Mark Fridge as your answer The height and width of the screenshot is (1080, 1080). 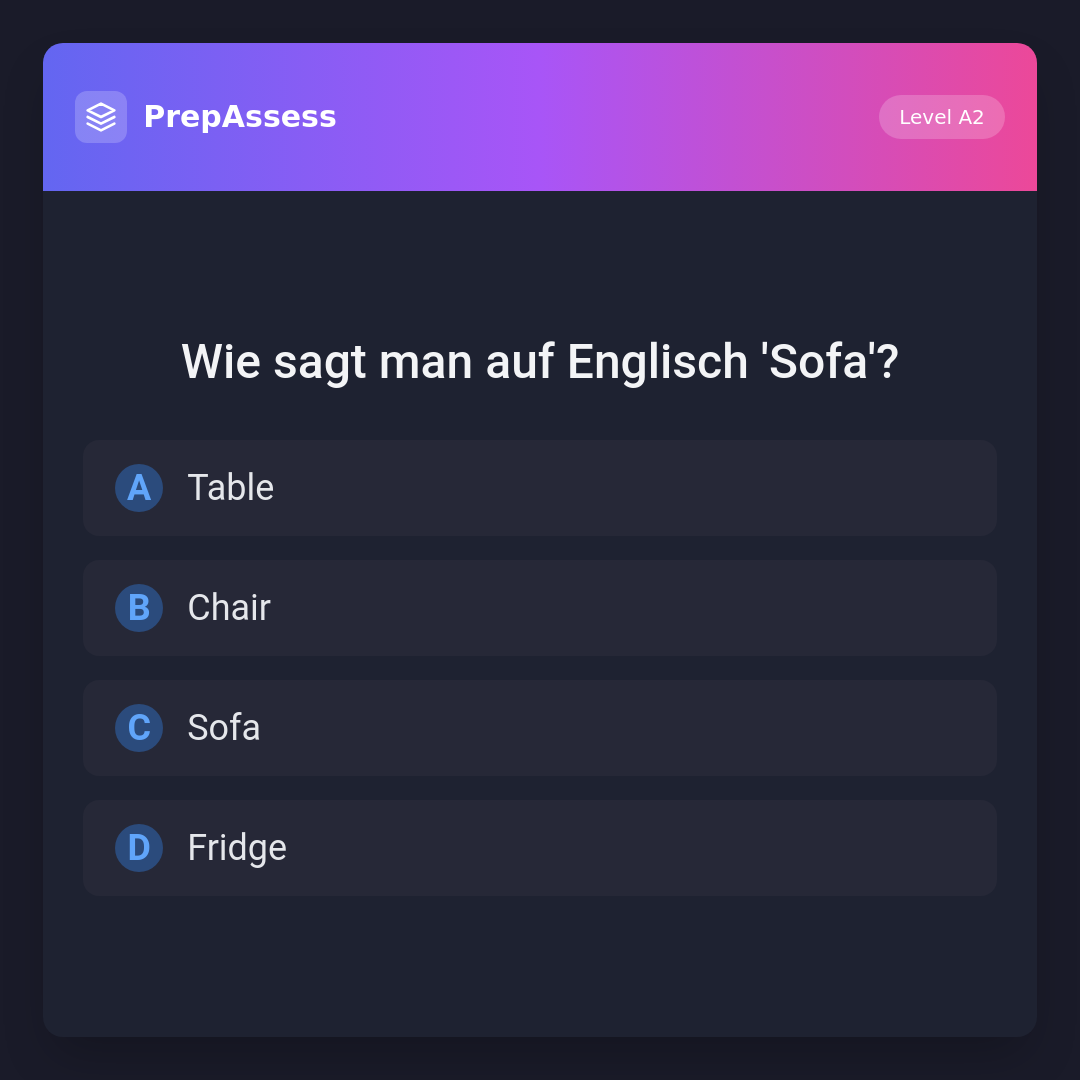[237, 848]
